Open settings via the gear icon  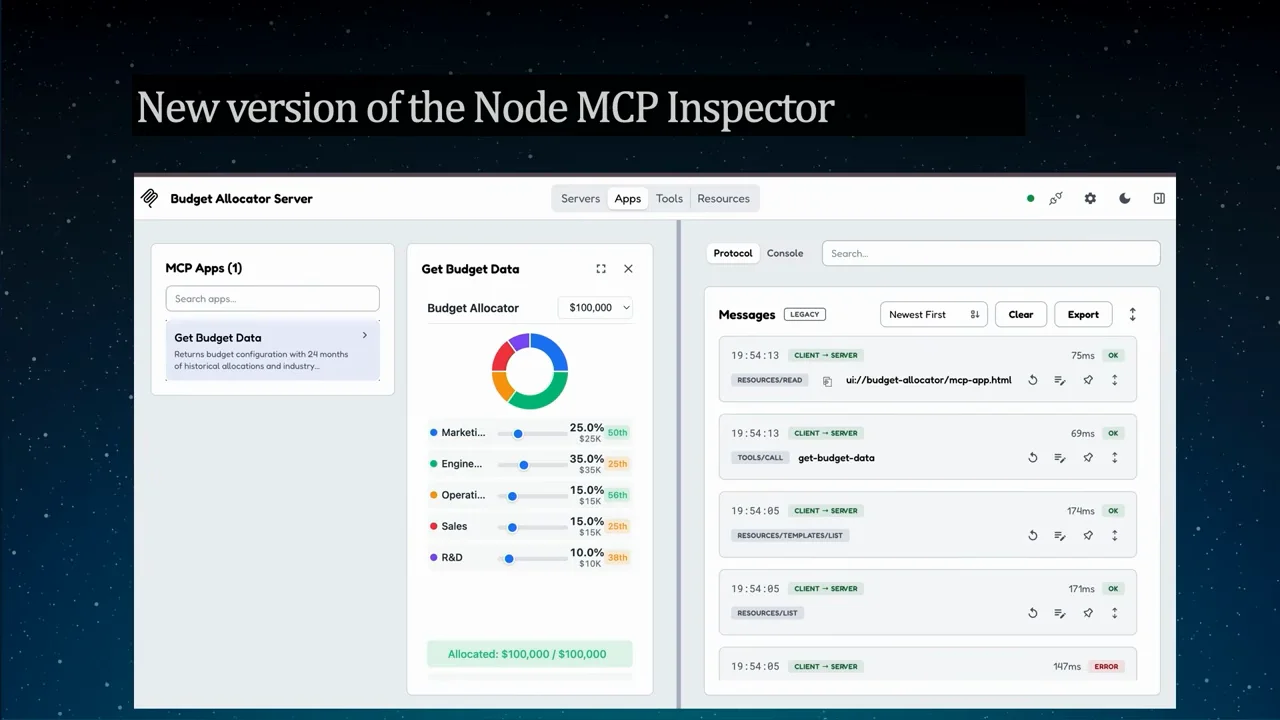pos(1090,198)
